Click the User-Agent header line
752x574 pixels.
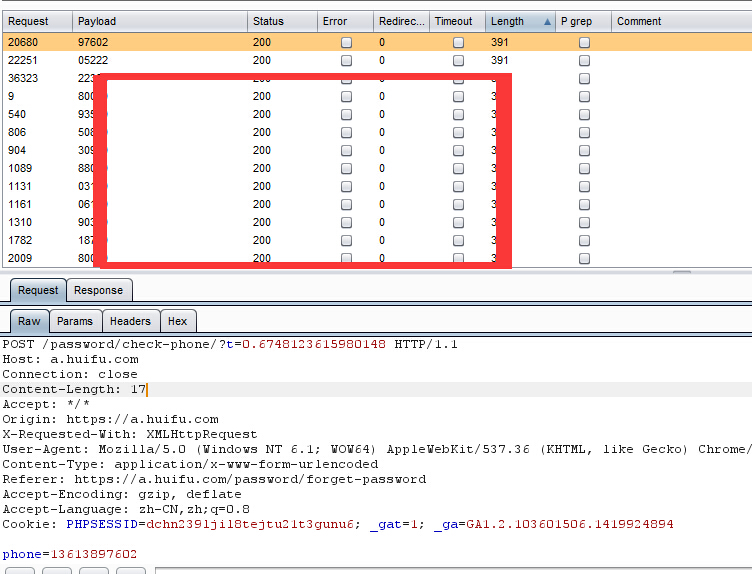coord(376,449)
